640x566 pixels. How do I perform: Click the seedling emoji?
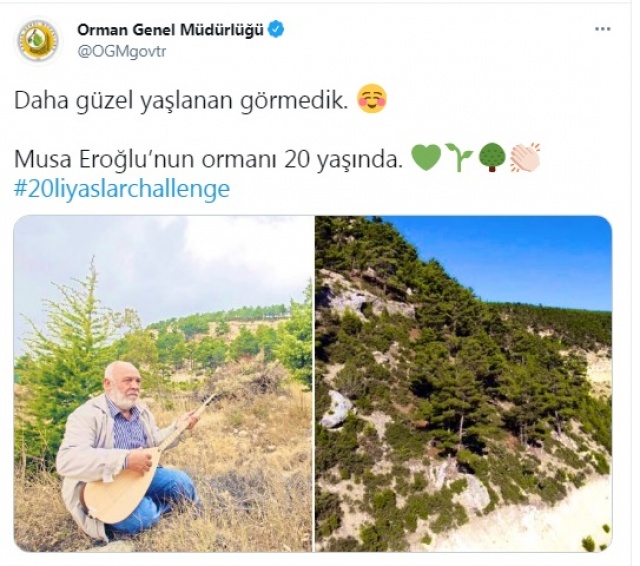[459, 157]
